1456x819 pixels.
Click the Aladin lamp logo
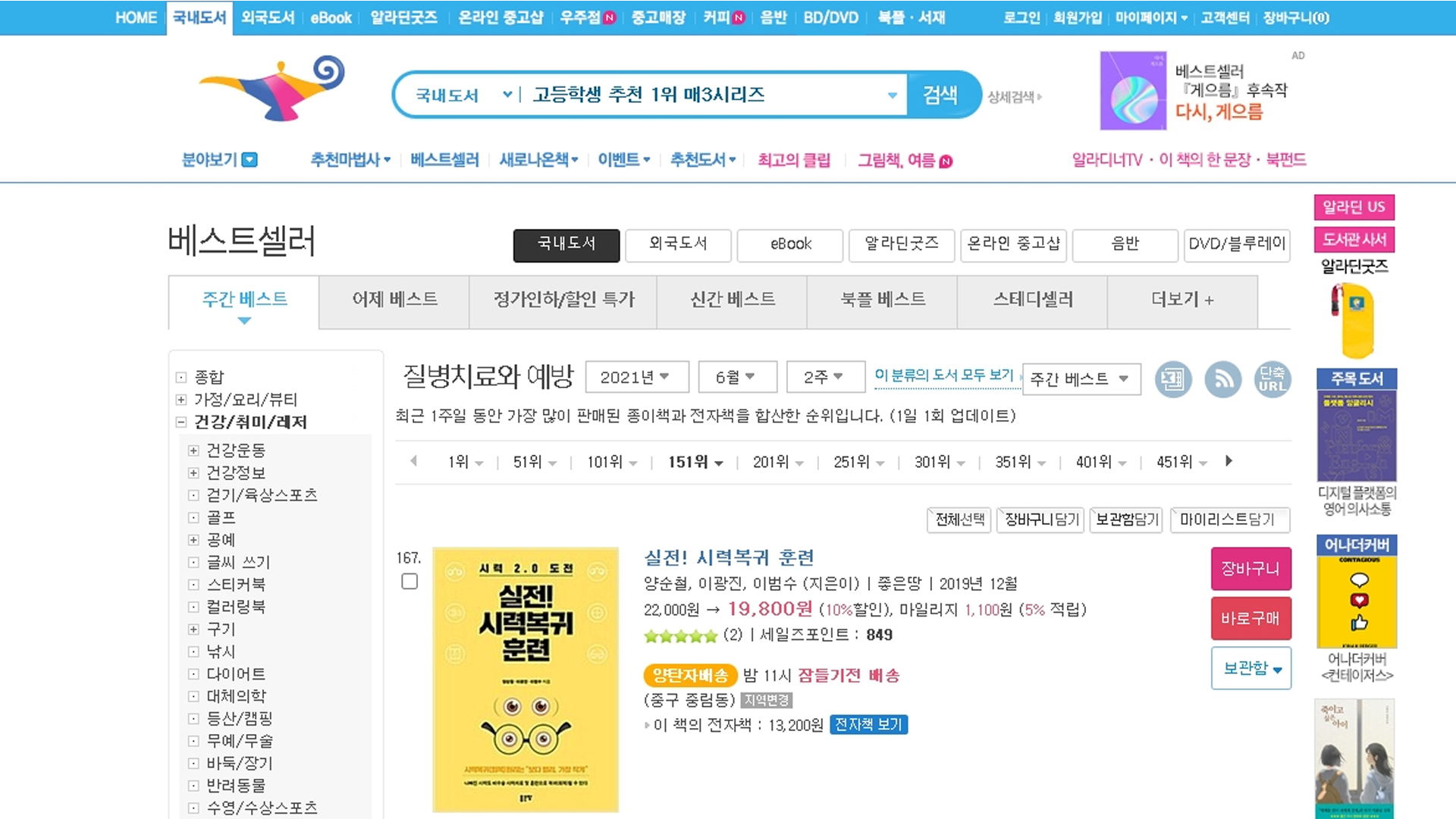271,88
